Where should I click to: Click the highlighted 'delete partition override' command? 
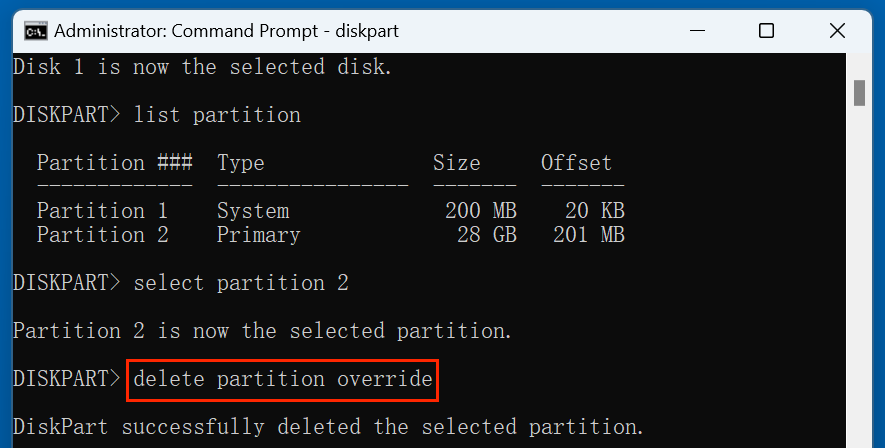coord(282,379)
